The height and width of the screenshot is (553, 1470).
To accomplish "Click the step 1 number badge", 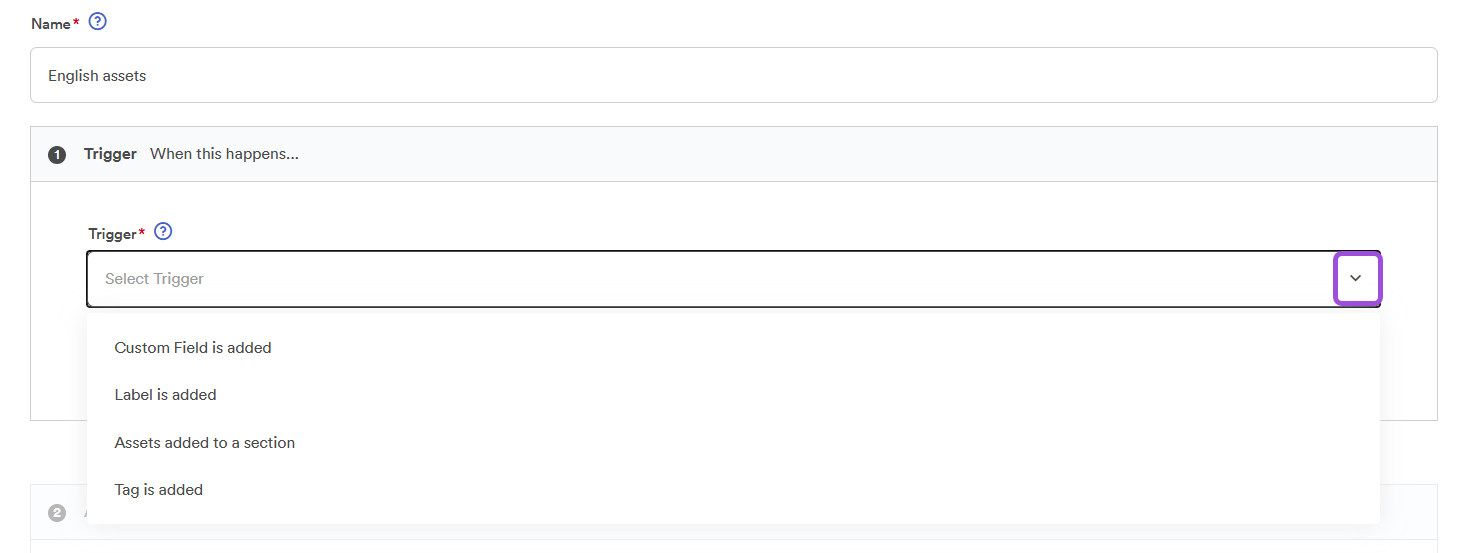I will point(57,155).
